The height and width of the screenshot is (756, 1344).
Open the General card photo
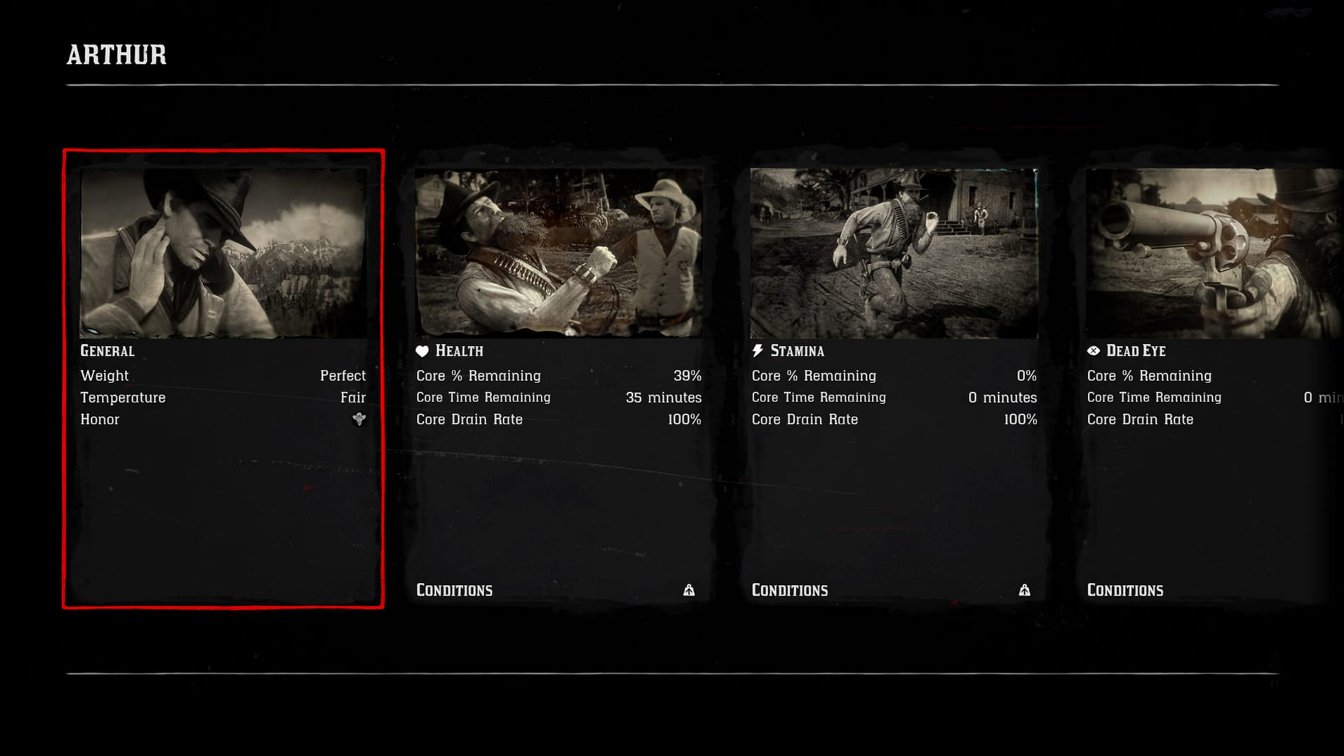223,253
